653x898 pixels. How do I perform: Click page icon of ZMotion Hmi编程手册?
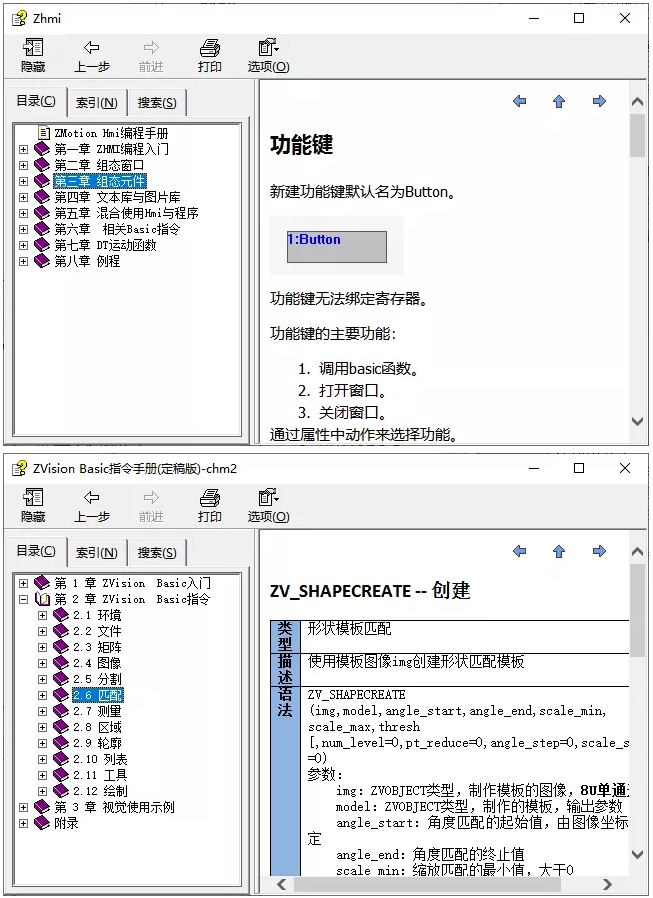pyautogui.click(x=44, y=133)
